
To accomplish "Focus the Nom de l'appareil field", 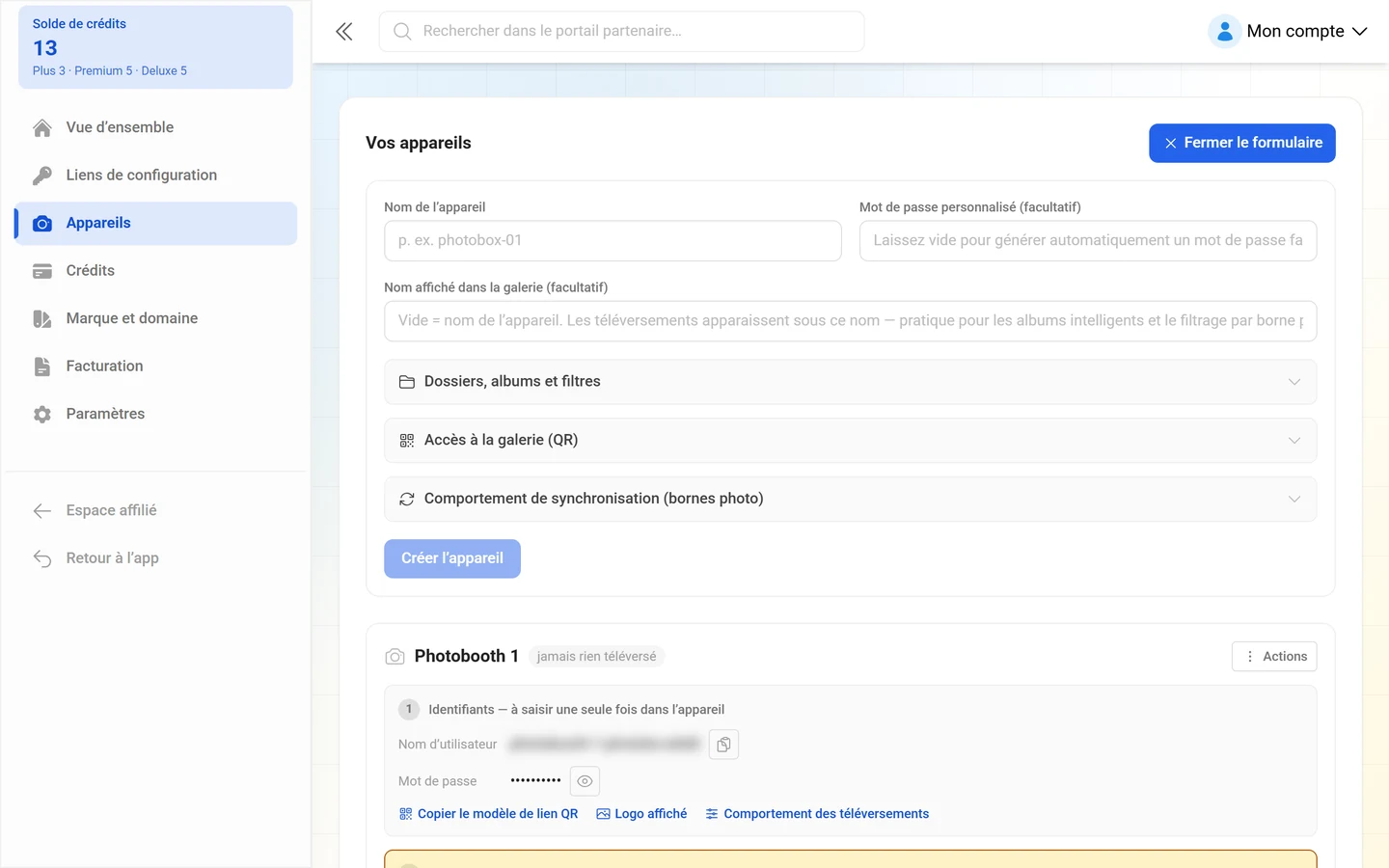I will coord(613,241).
